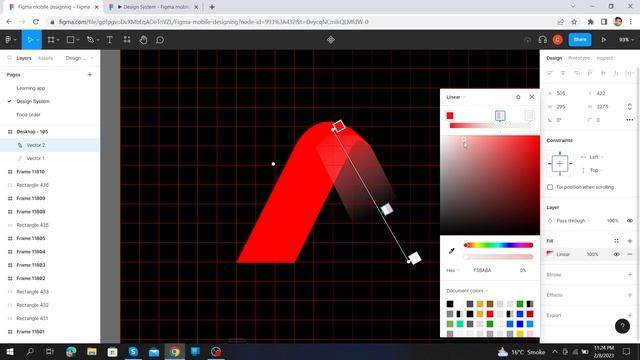Select the Hand tool

point(143,40)
